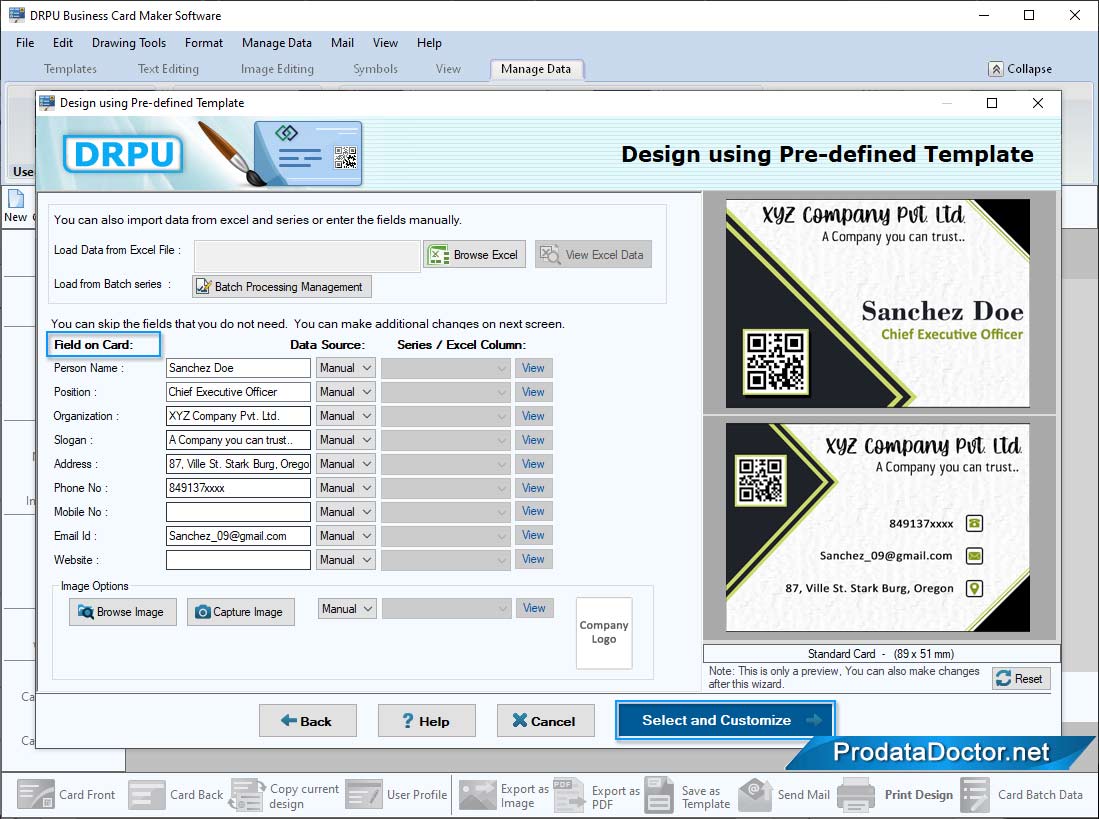
Task: Click the View Excel Data button
Action: (x=594, y=255)
